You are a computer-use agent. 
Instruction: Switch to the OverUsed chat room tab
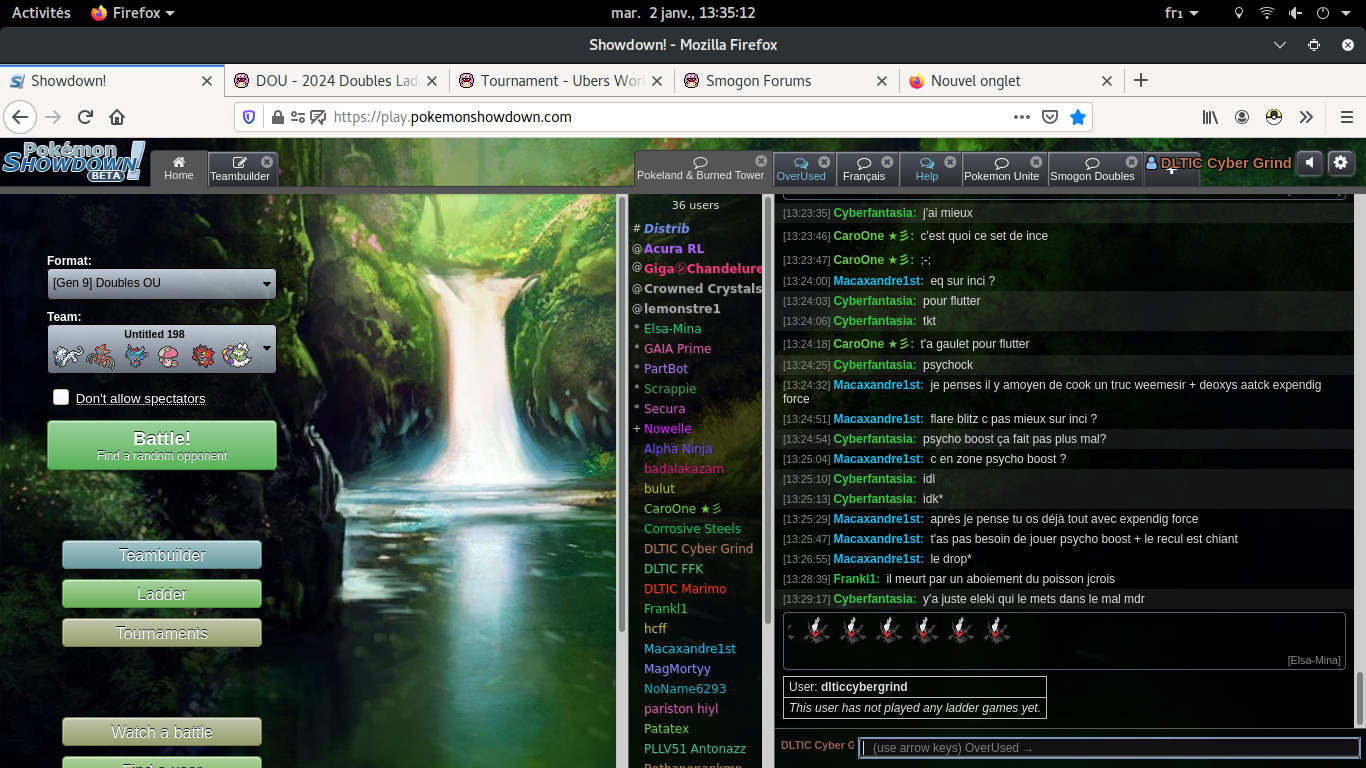(x=801, y=168)
